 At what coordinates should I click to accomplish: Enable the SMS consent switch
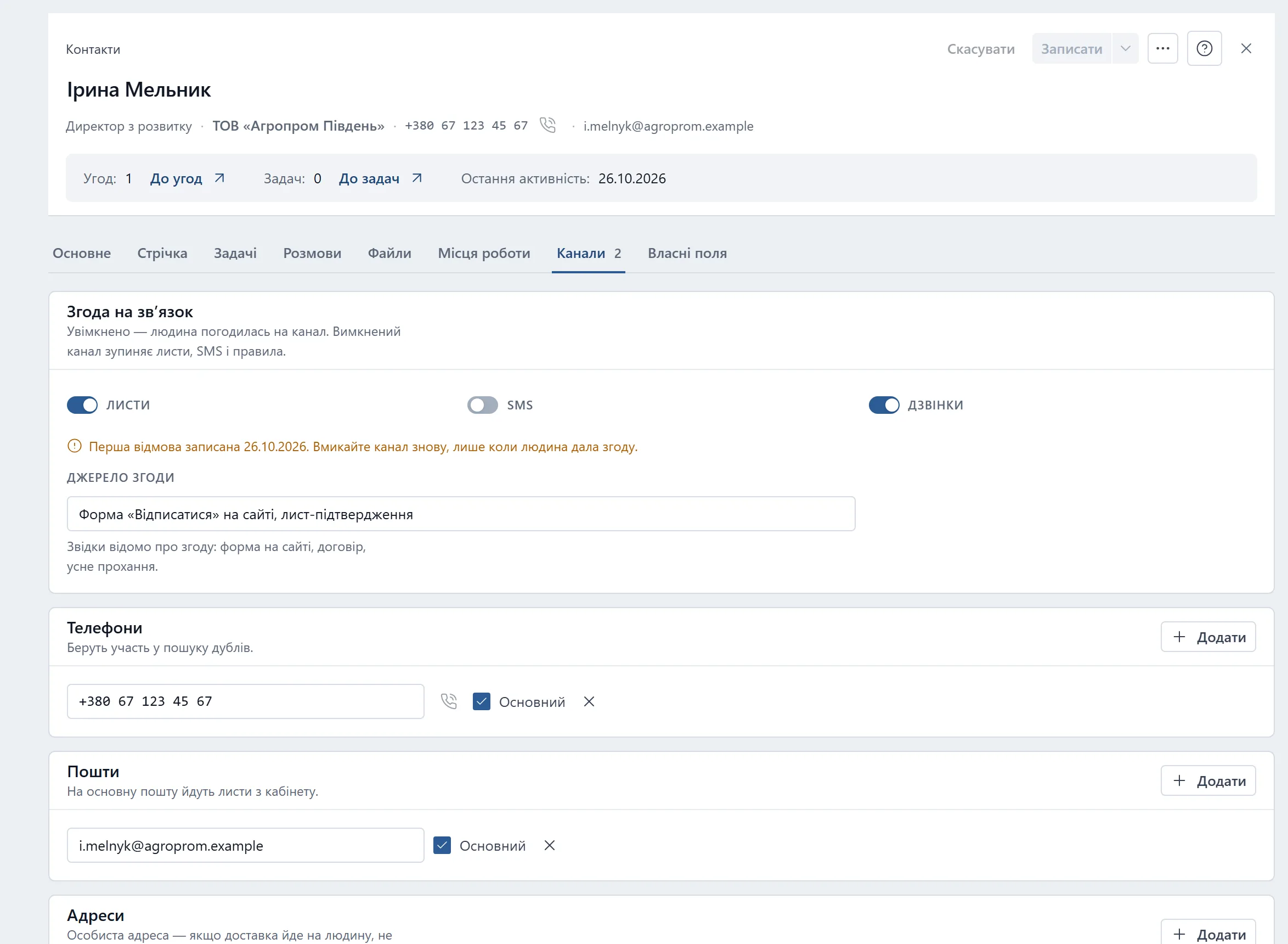[x=483, y=405]
